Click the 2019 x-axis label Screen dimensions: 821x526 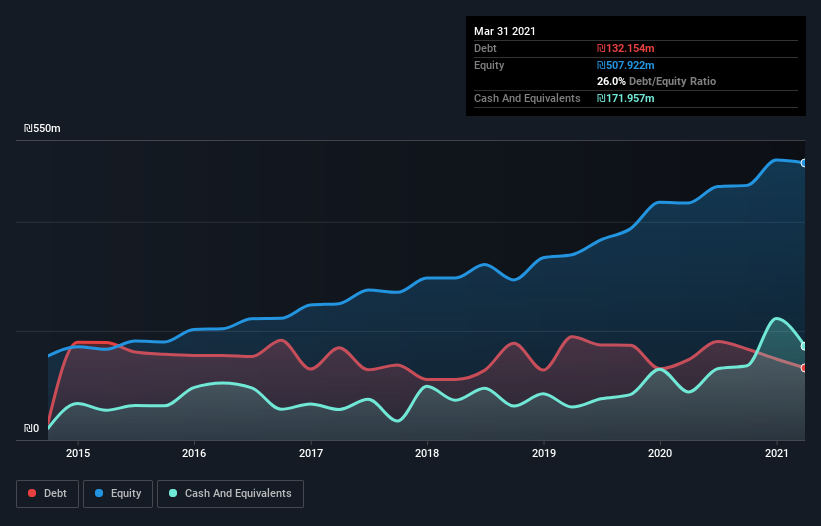point(544,453)
